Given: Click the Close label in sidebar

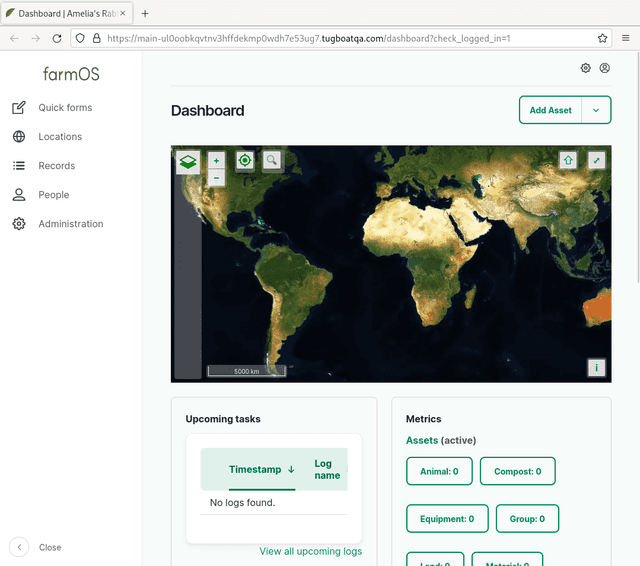Looking at the screenshot, I should coord(50,547).
